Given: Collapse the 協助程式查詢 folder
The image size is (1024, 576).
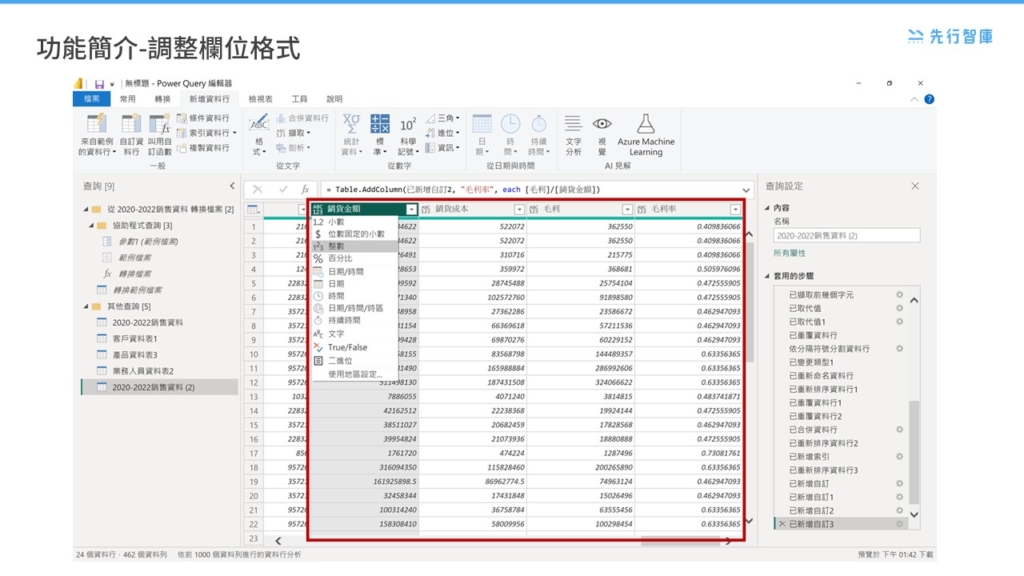Looking at the screenshot, I should click(x=90, y=226).
